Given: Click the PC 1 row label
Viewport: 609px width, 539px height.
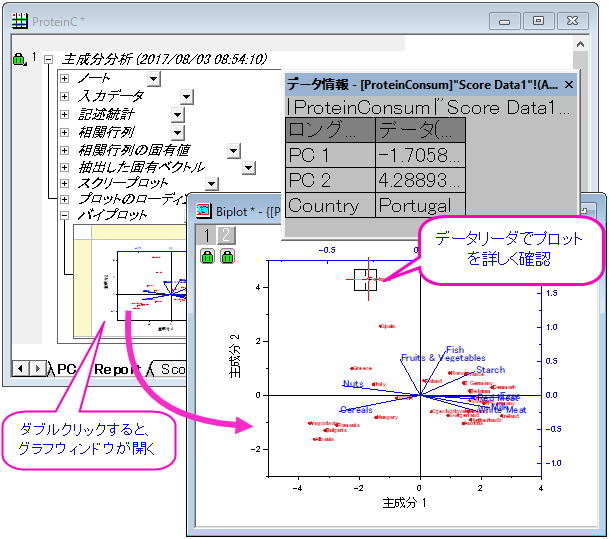Looking at the screenshot, I should pyautogui.click(x=330, y=155).
